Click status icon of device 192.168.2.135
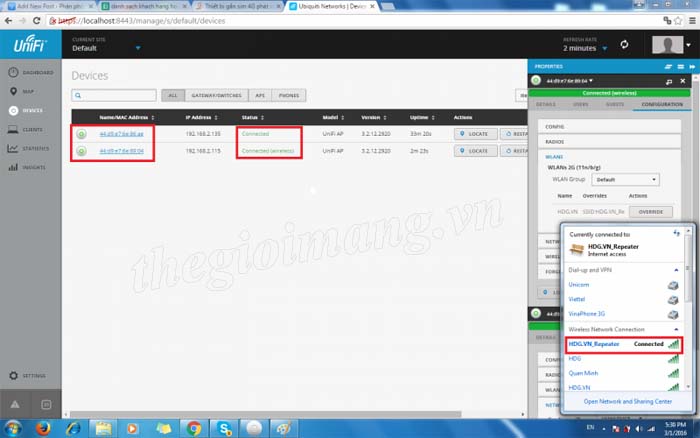700x438 pixels. click(x=81, y=134)
